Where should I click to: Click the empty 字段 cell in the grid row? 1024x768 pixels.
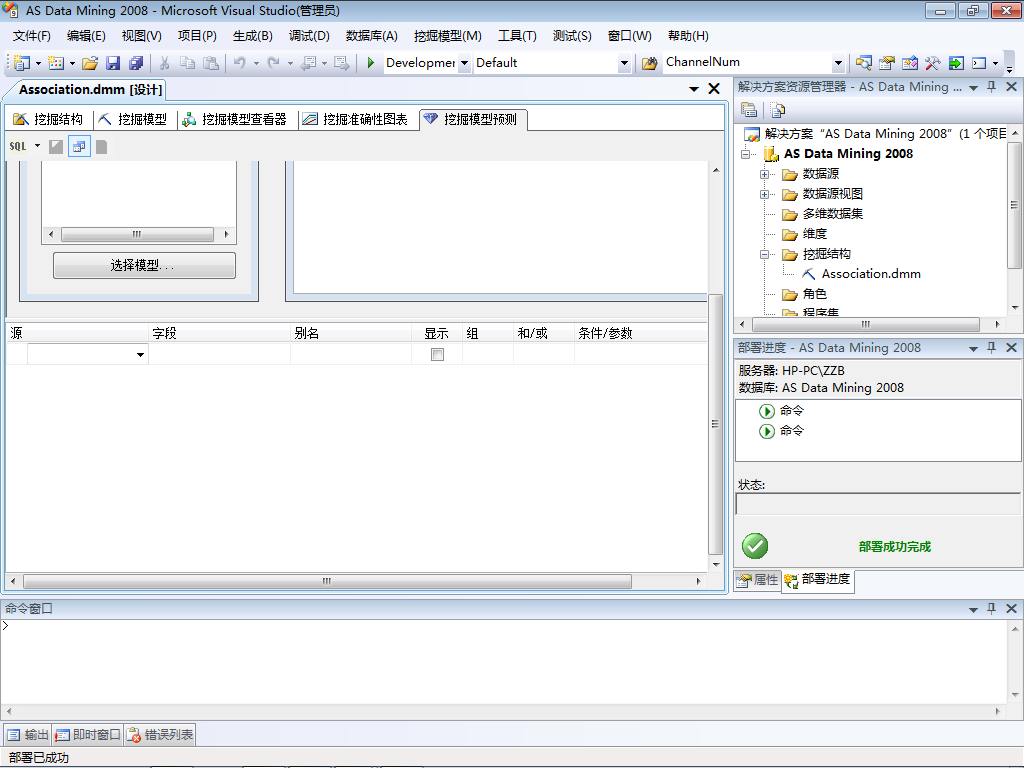pos(219,355)
